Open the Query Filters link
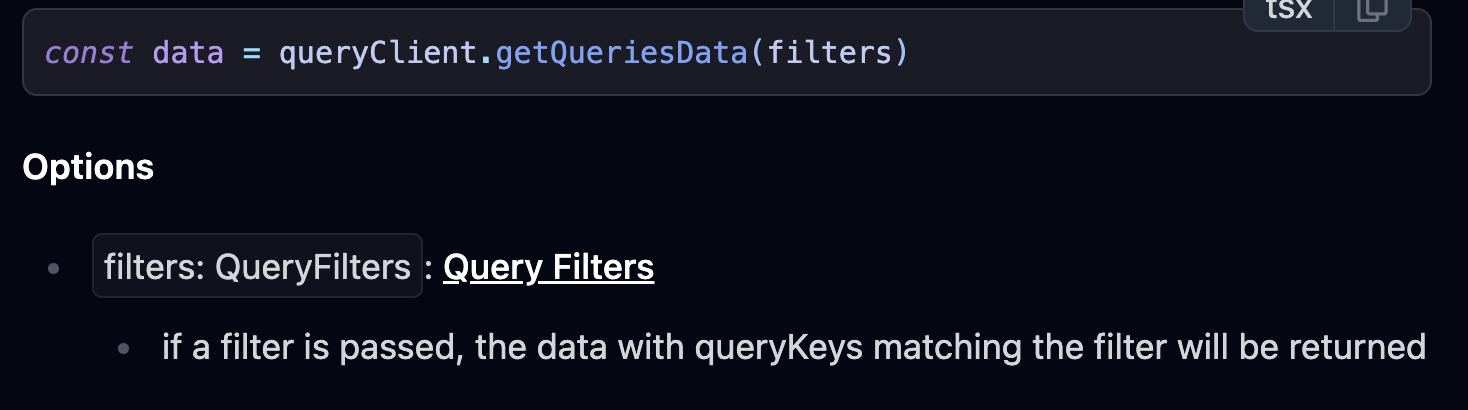The height and width of the screenshot is (410, 1468). pos(548,267)
